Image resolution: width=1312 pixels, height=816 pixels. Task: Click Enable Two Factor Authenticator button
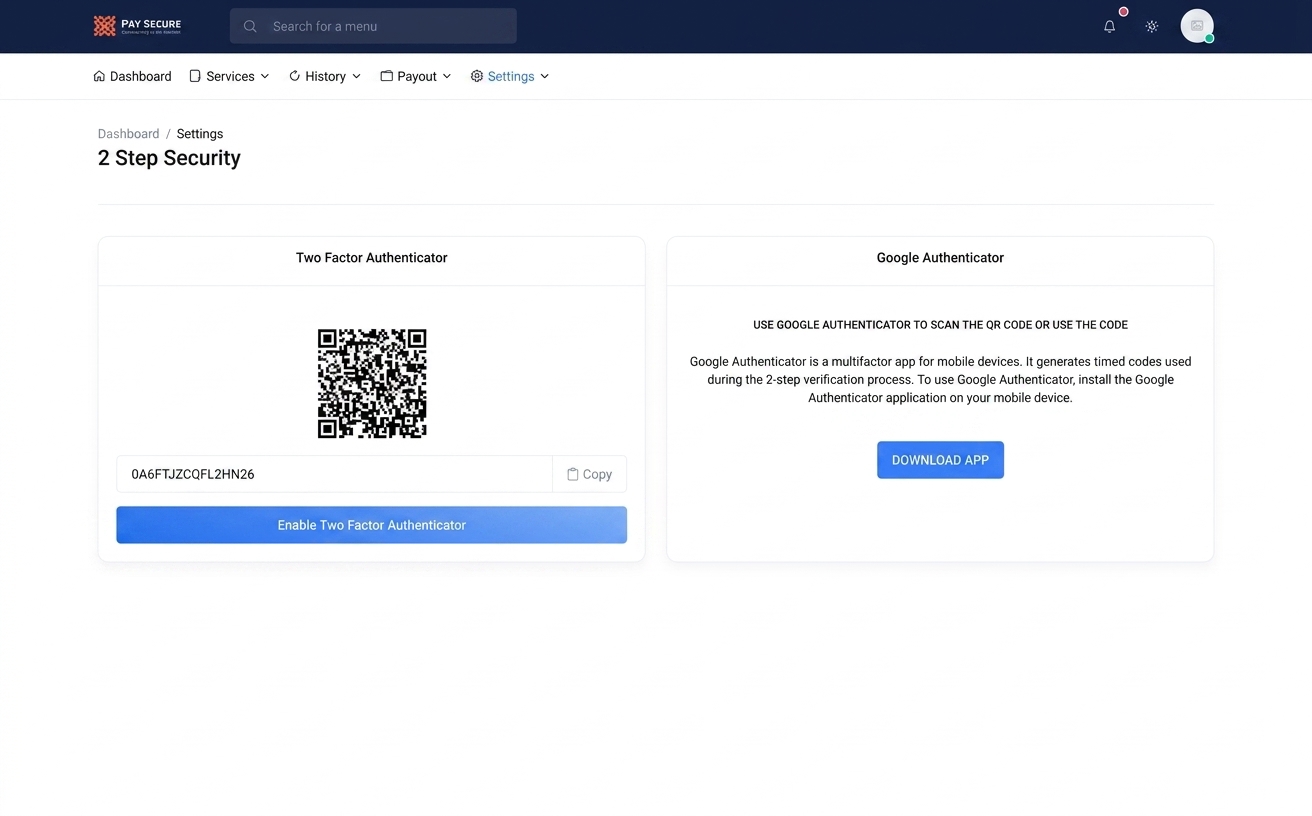pyautogui.click(x=371, y=525)
